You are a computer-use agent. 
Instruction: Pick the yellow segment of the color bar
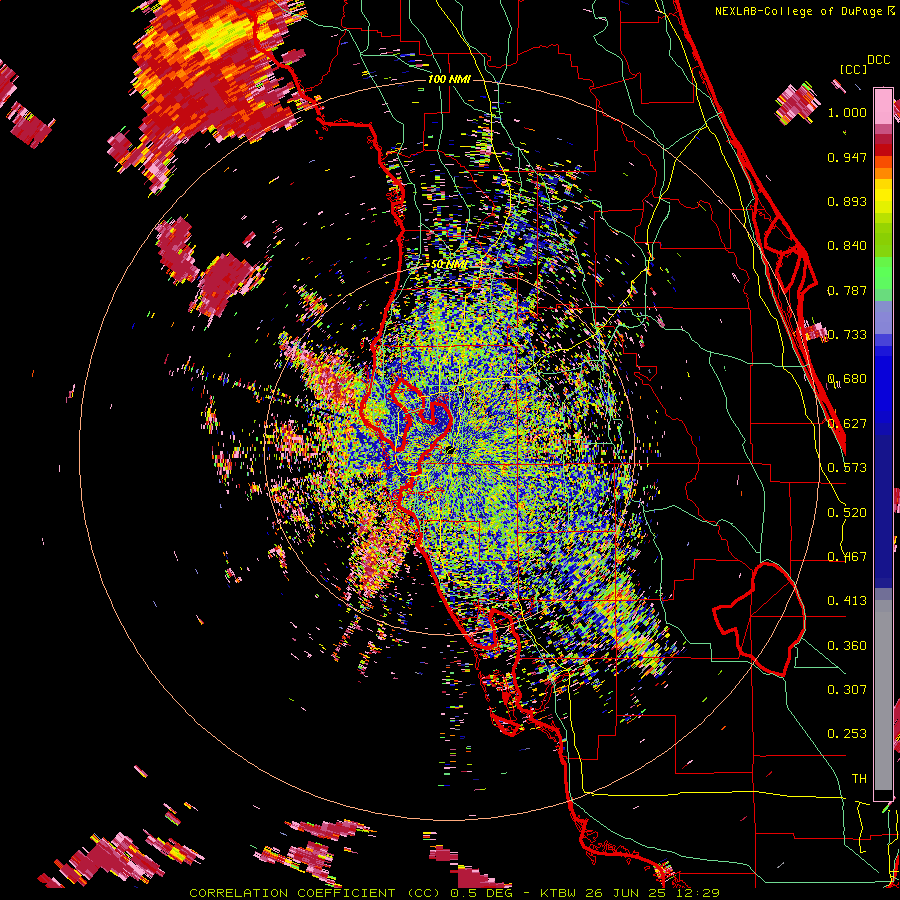(883, 196)
